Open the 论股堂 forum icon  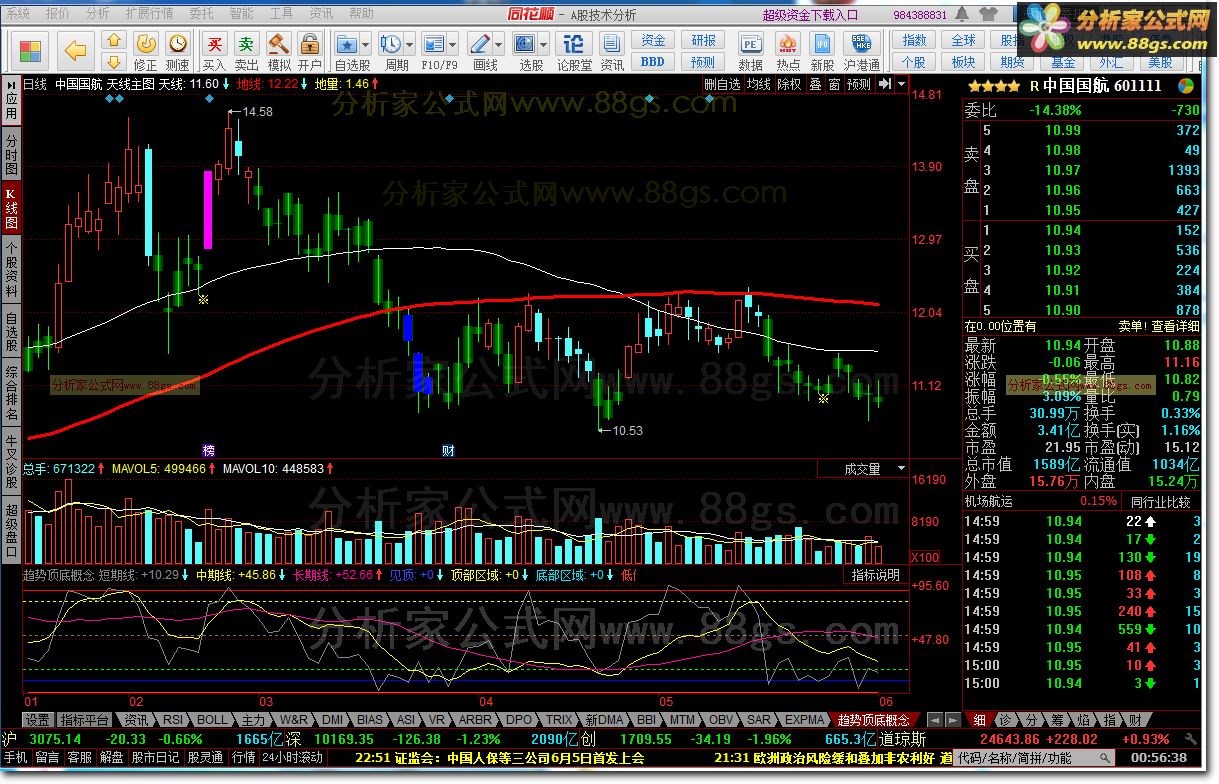pyautogui.click(x=573, y=44)
